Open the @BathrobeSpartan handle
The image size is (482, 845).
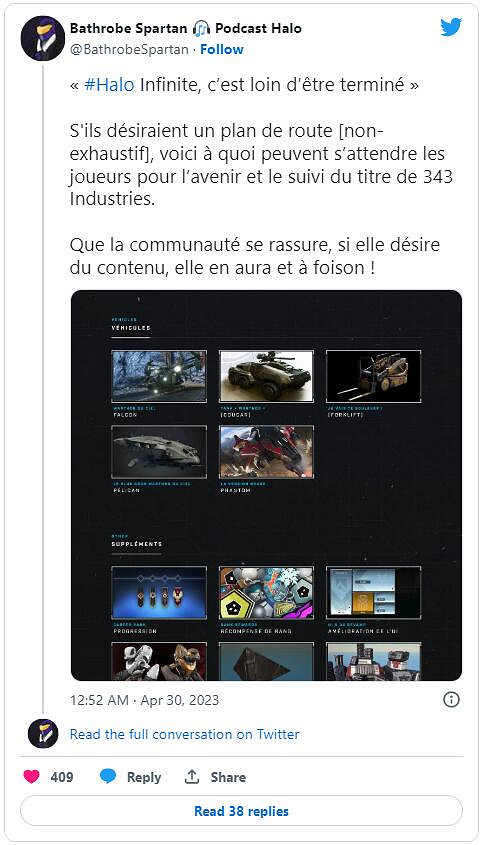129,50
